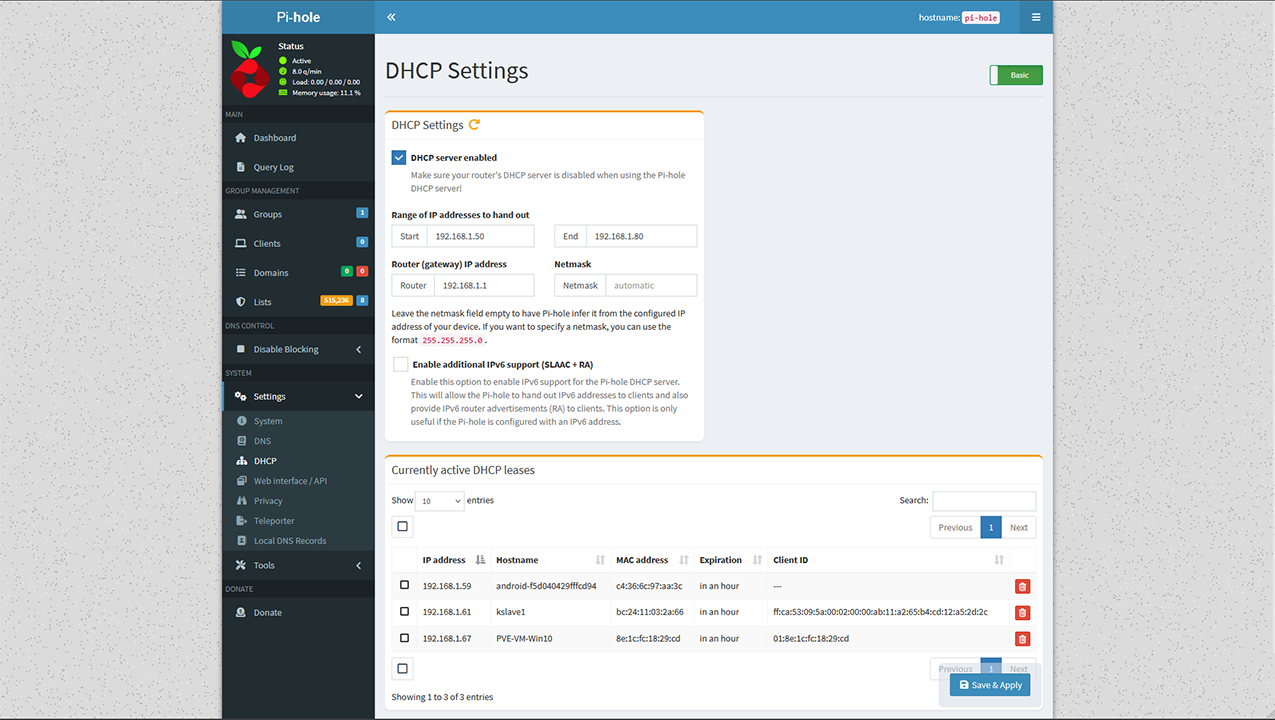Go to Local DNS Records settings
The width and height of the screenshot is (1275, 720).
pos(289,541)
